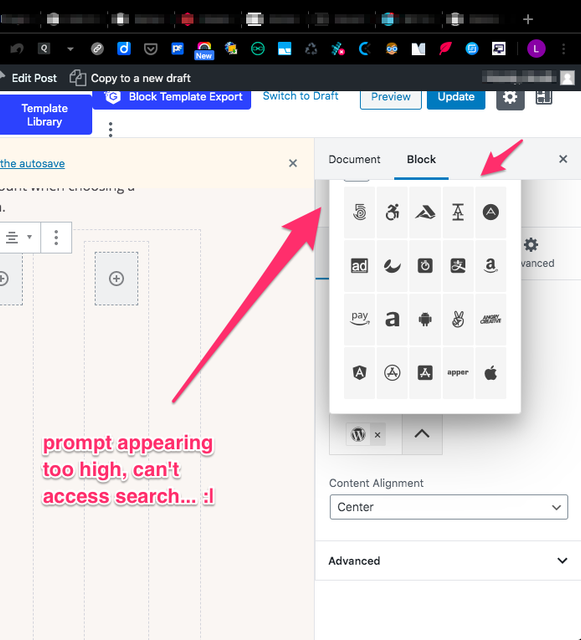
Task: Click the Update button
Action: click(x=456, y=97)
